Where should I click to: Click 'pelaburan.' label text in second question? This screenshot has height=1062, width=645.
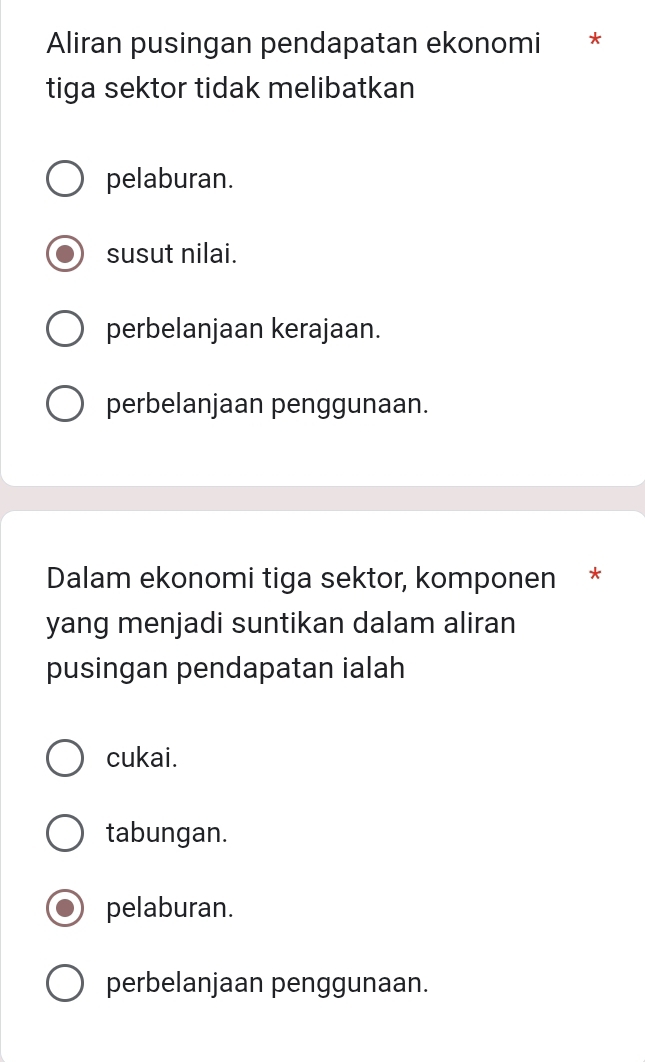(x=171, y=908)
